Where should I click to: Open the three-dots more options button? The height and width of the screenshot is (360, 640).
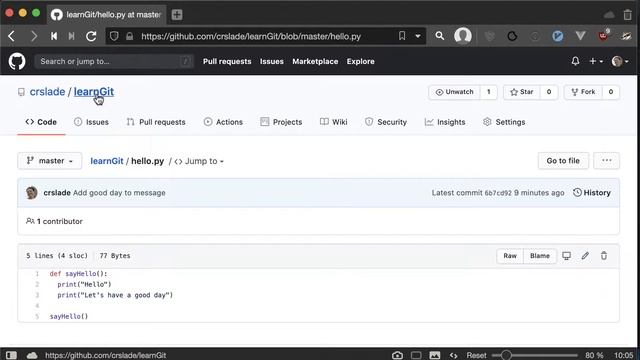click(607, 161)
